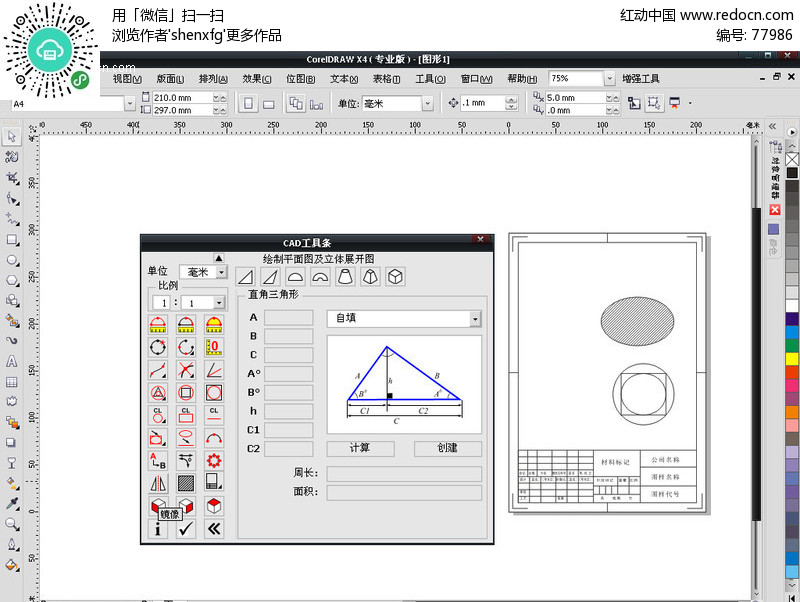
Task: Click the semicircle shape icon in CAD panel
Action: tap(295, 277)
